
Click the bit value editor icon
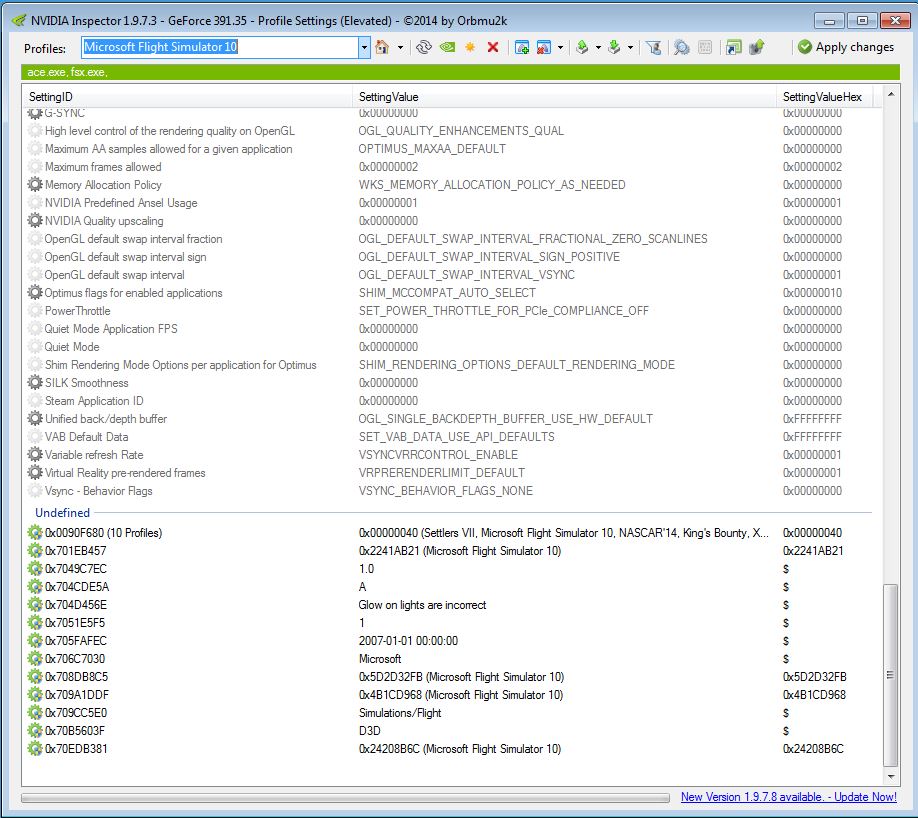tap(705, 47)
